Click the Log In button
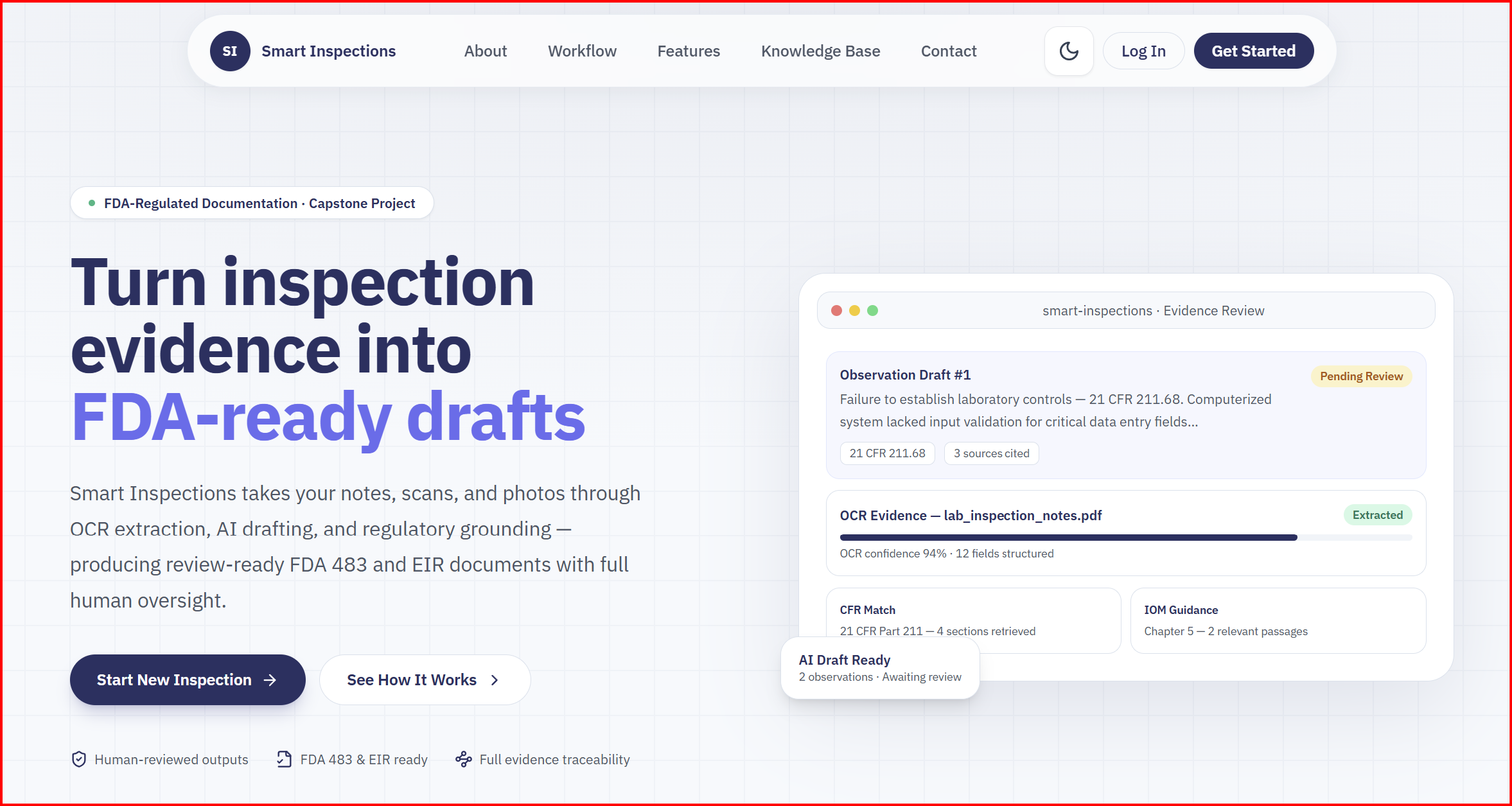This screenshot has width=1512, height=806. [1143, 51]
